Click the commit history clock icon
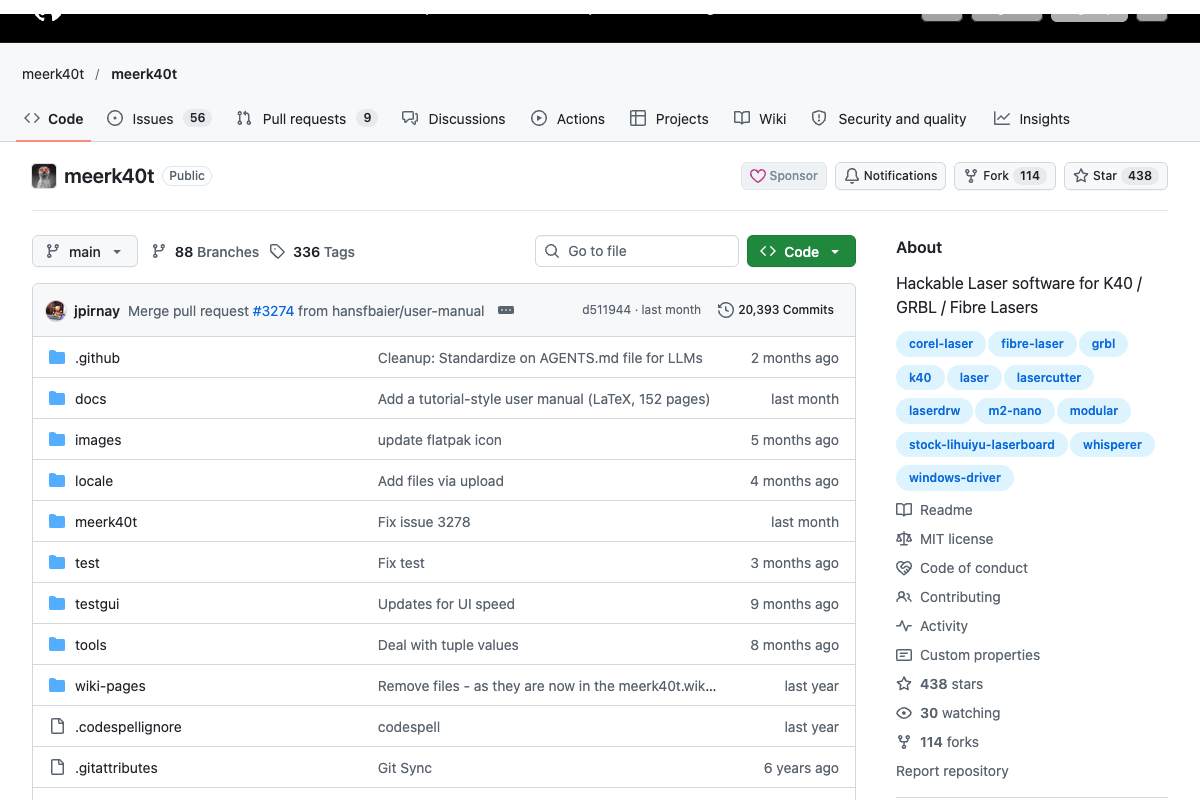1200x800 pixels. (x=726, y=310)
